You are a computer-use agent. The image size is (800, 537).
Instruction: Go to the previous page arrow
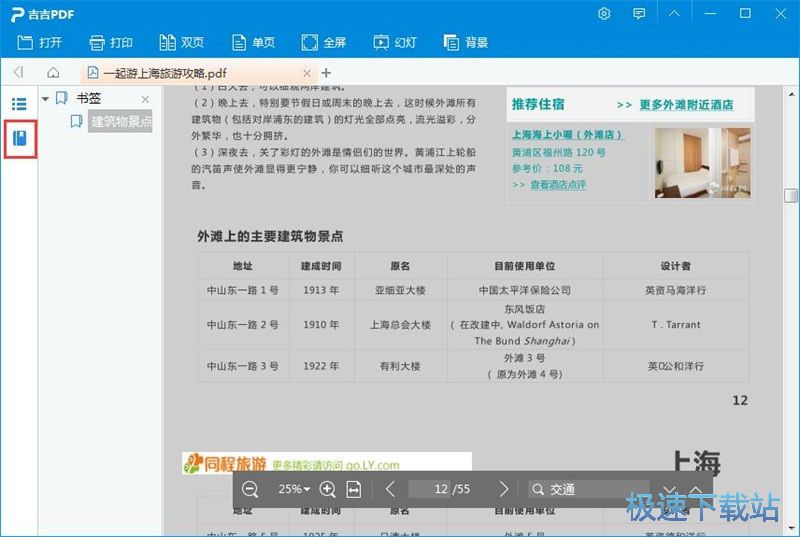click(390, 489)
